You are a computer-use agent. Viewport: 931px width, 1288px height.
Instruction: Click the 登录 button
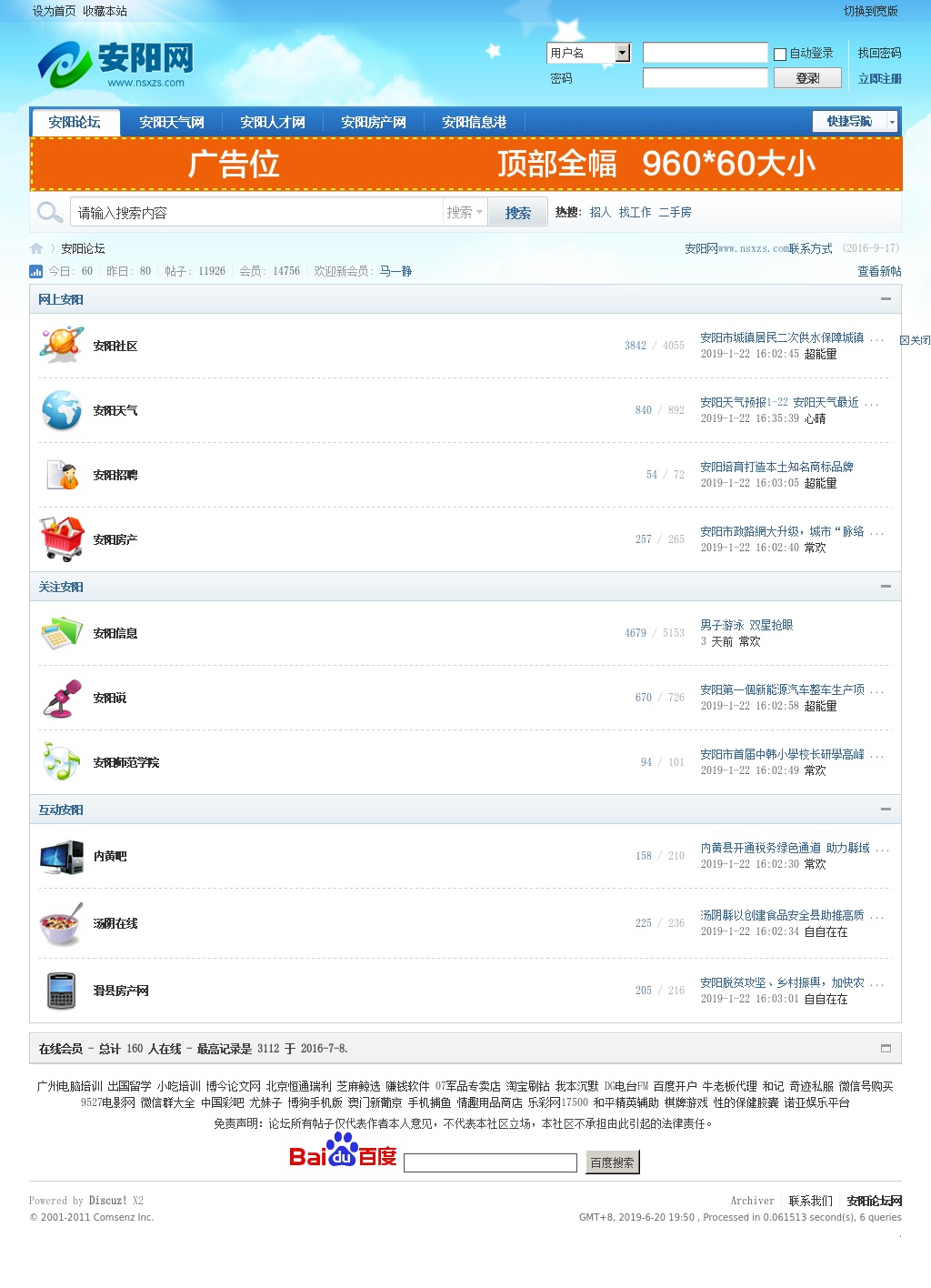click(807, 78)
